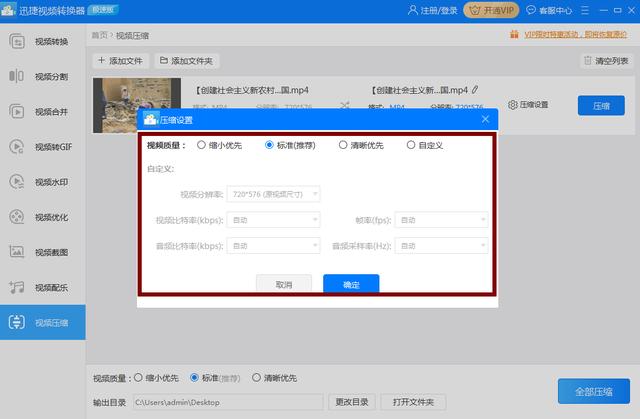Click 首页 in the breadcrumb
The image size is (640, 419).
tap(99, 35)
